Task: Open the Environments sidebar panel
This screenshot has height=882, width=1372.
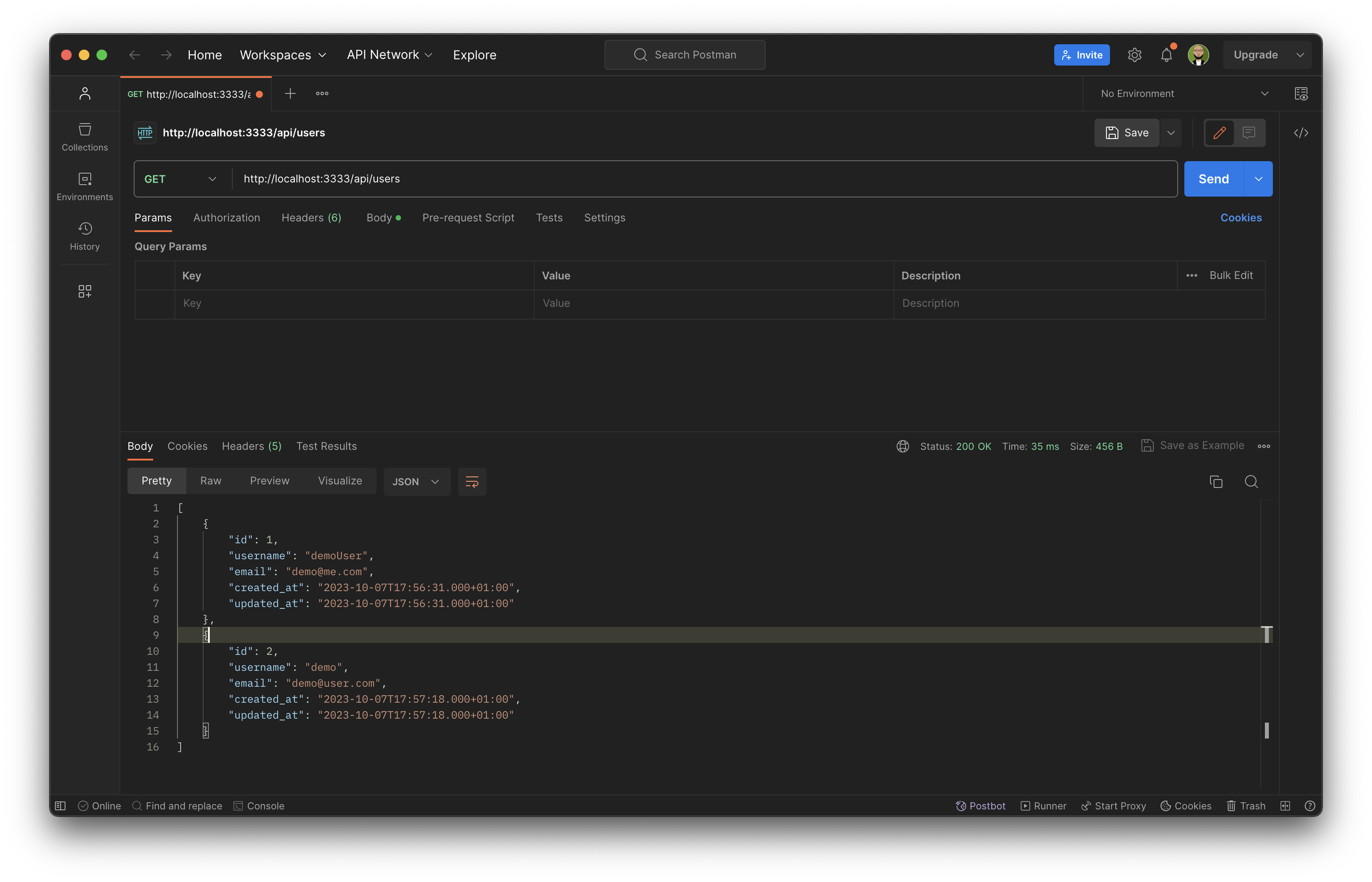Action: click(x=84, y=186)
